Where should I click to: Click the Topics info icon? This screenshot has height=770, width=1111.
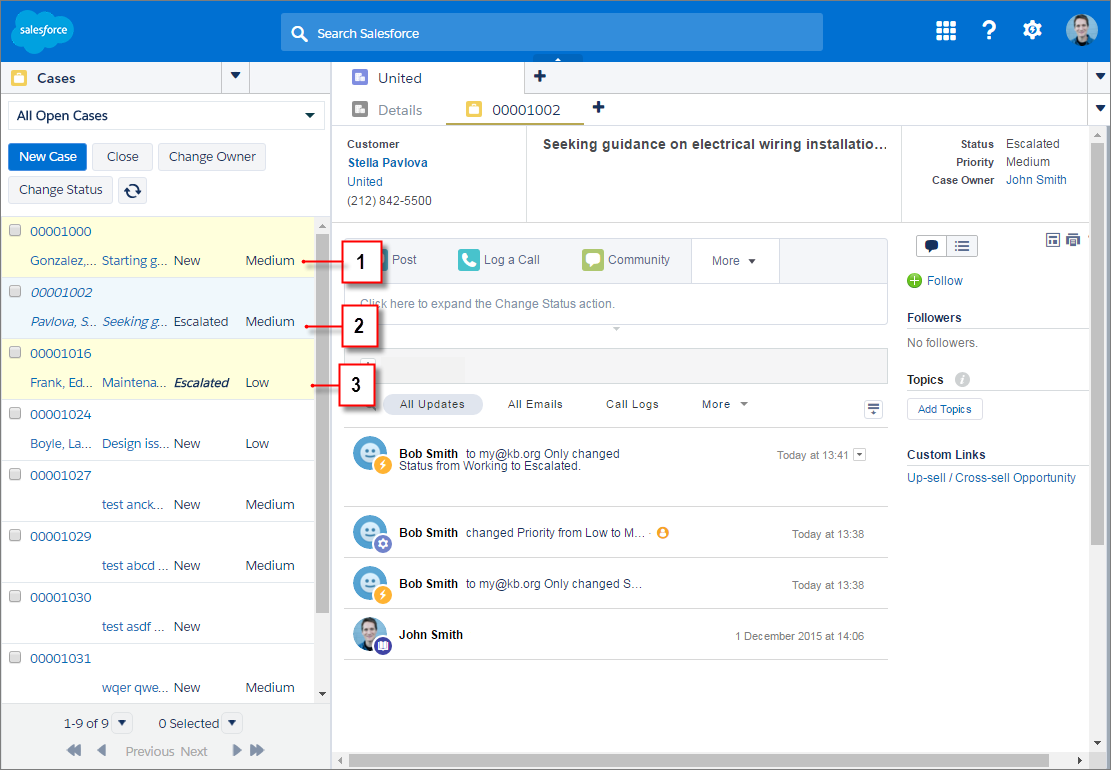pyautogui.click(x=962, y=380)
